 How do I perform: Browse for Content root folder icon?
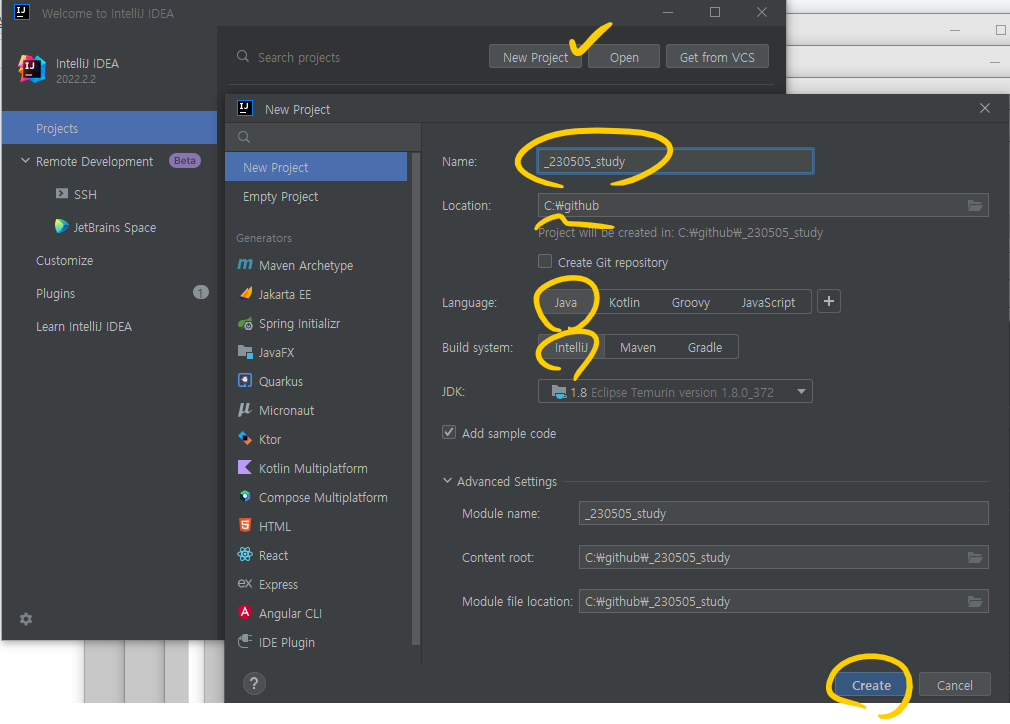[975, 557]
